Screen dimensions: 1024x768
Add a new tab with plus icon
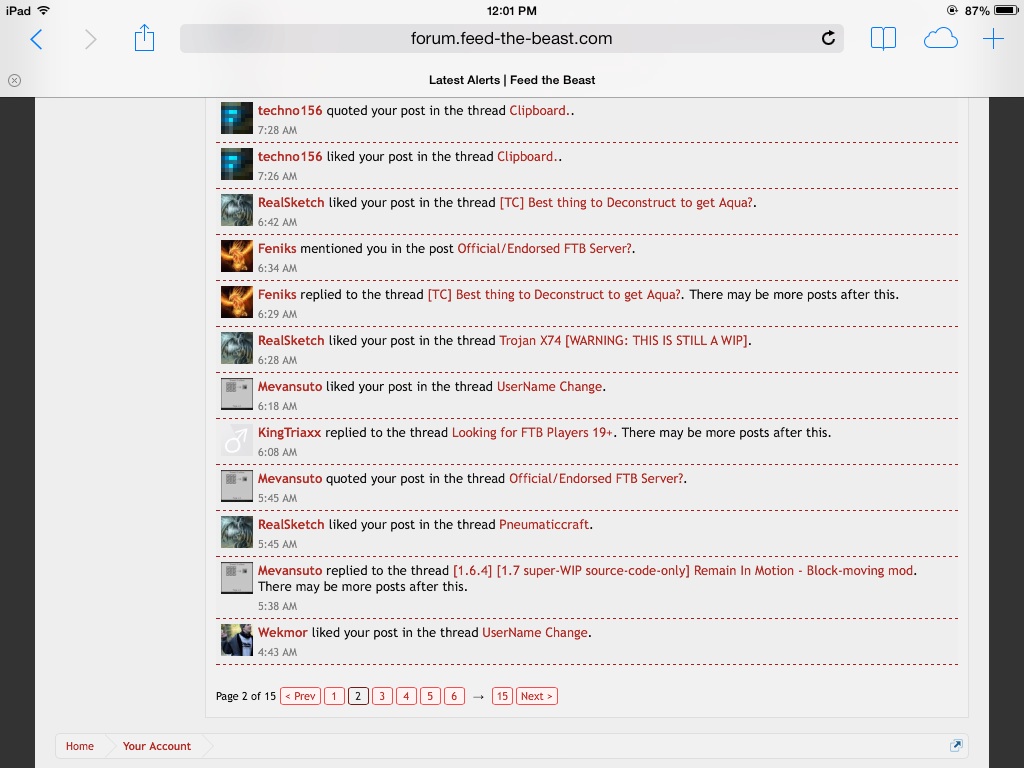993,39
